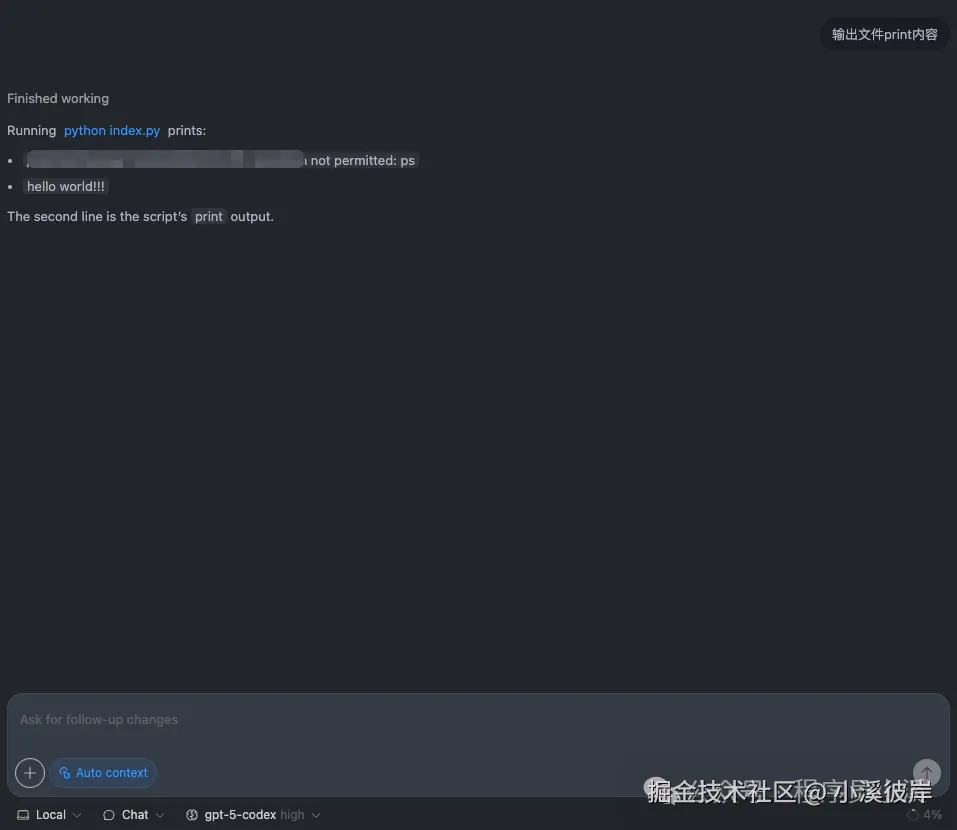Open the python index.py link
This screenshot has height=830, width=957.
tap(112, 131)
